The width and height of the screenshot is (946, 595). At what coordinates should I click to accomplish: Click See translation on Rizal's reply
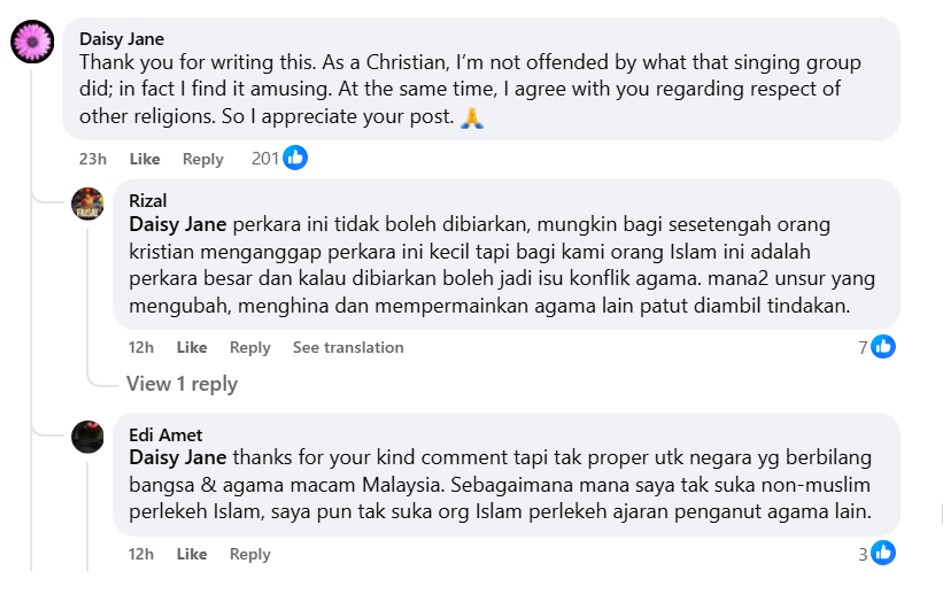tap(348, 347)
